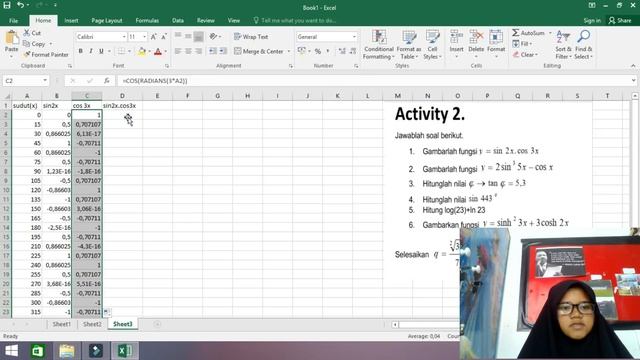640x360 pixels.
Task: Click the Paste icon in Clipboard group
Action: pyautogui.click(x=11, y=38)
